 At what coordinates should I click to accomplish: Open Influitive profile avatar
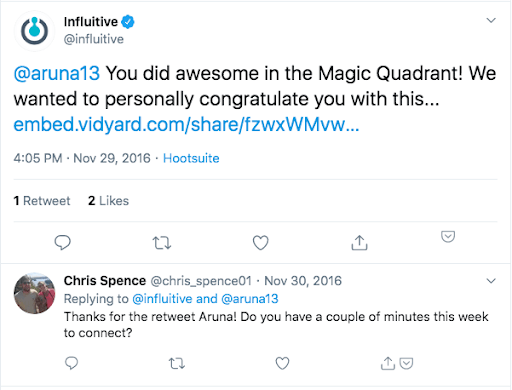coord(34,31)
